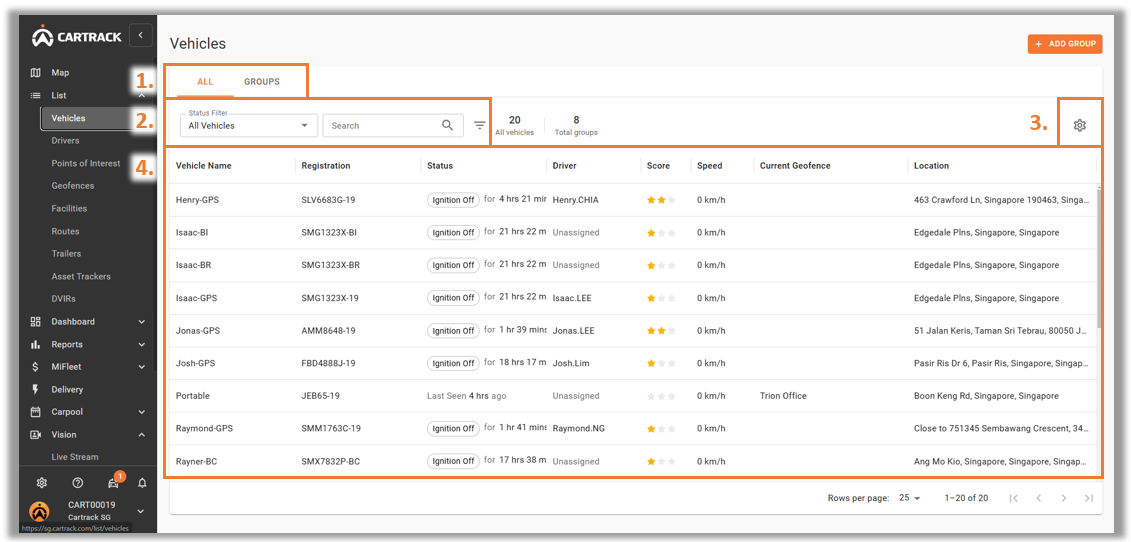1131x542 pixels.
Task: Open the Status Filter dropdown
Action: 249,125
